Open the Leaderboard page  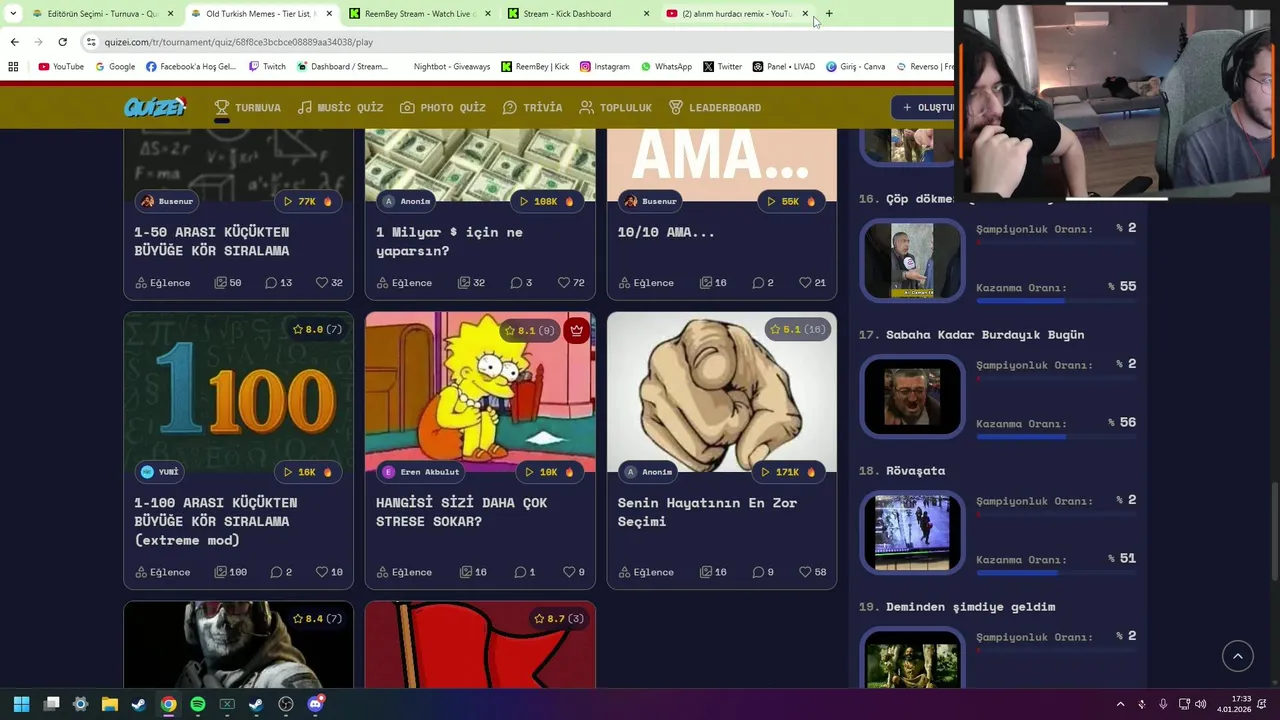[x=714, y=107]
